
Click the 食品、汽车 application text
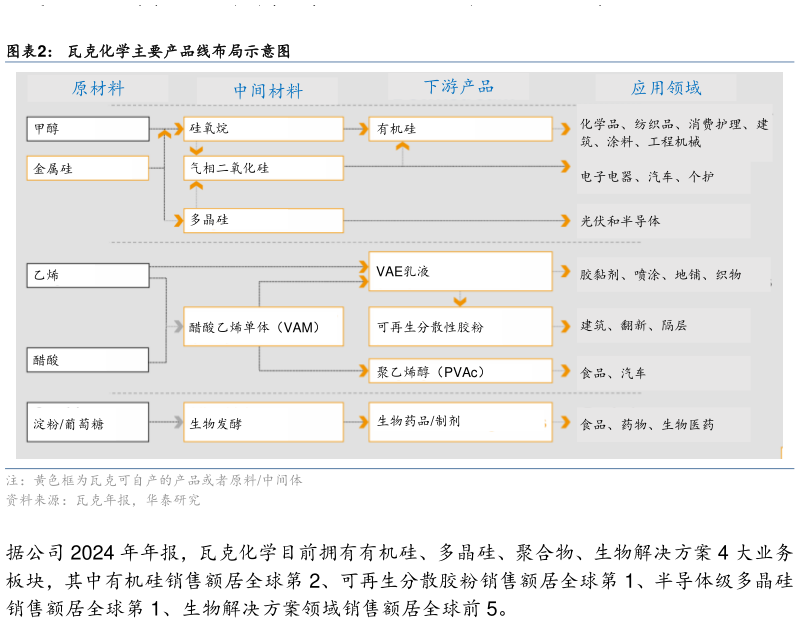(613, 373)
